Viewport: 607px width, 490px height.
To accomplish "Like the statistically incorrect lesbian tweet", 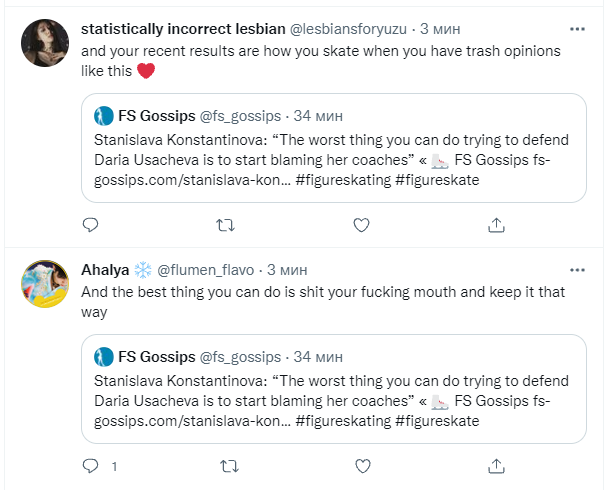I will tap(361, 225).
